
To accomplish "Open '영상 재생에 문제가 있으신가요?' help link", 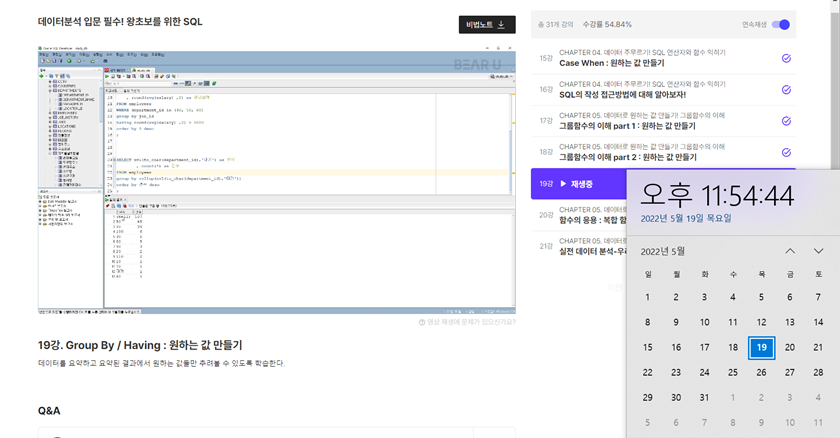I will coord(467,322).
